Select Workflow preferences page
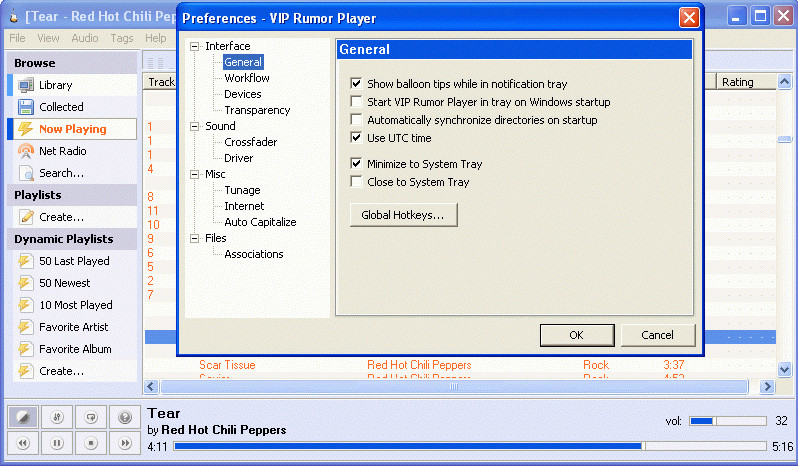798x466 pixels. (x=247, y=78)
